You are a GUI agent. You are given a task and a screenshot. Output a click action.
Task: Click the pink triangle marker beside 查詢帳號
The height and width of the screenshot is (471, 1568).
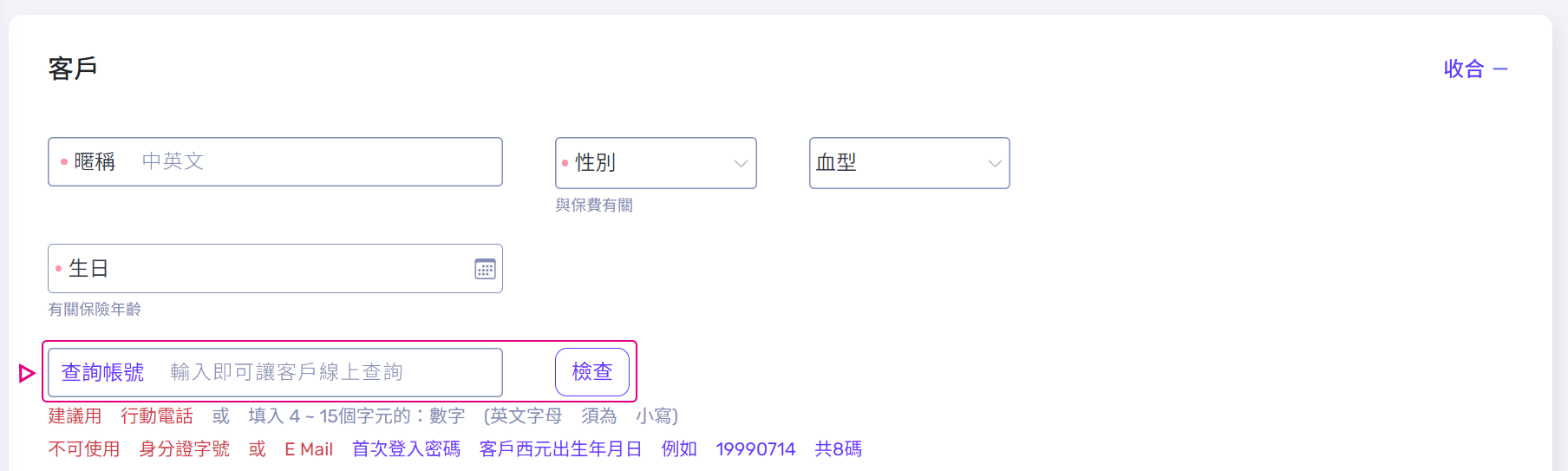(x=27, y=373)
